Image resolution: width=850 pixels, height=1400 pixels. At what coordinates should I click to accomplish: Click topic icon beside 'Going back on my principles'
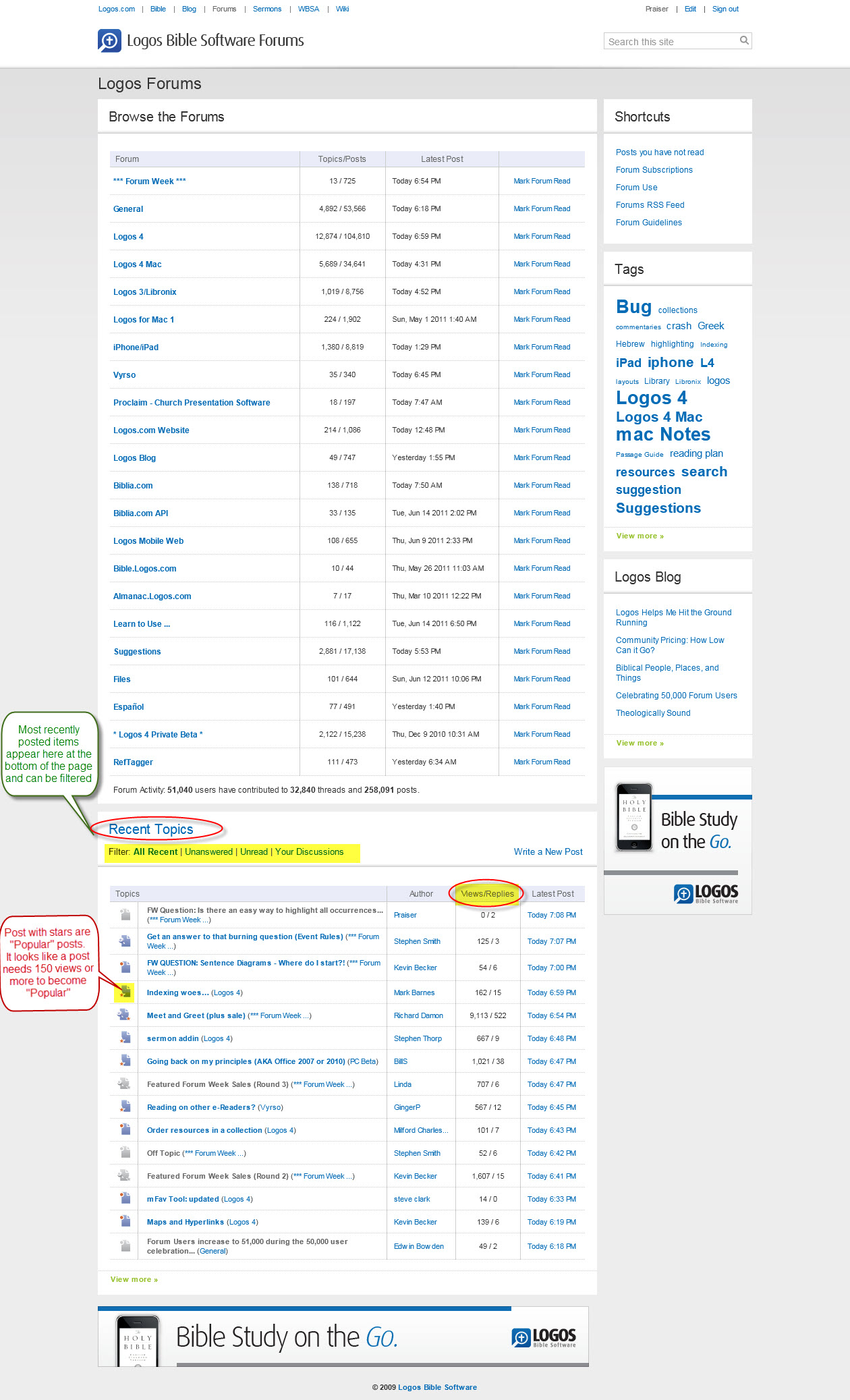coord(125,1061)
